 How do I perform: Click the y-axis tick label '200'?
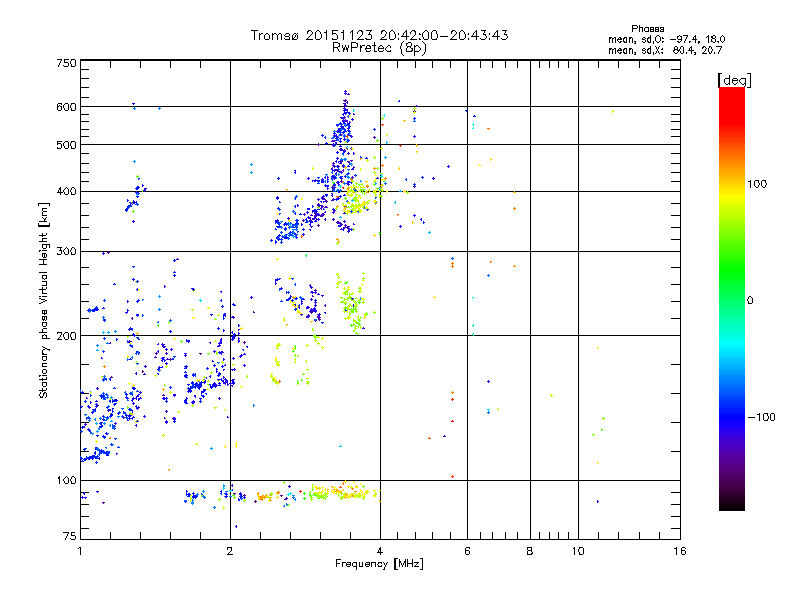point(66,336)
